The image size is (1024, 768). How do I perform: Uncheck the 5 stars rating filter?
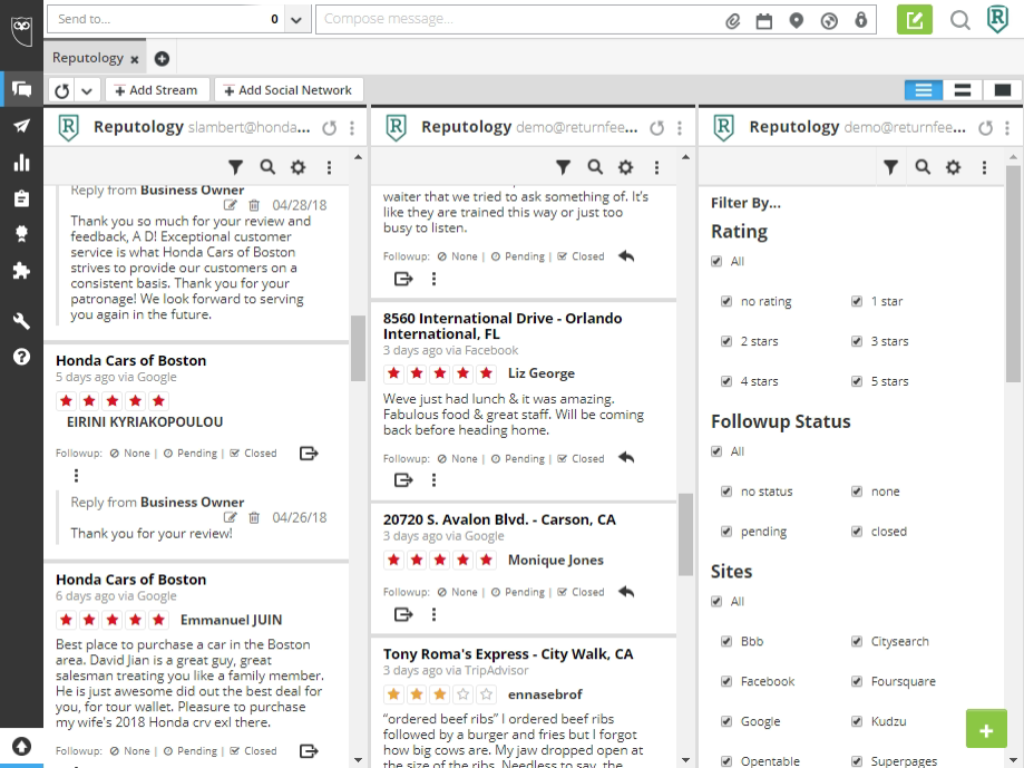click(857, 381)
